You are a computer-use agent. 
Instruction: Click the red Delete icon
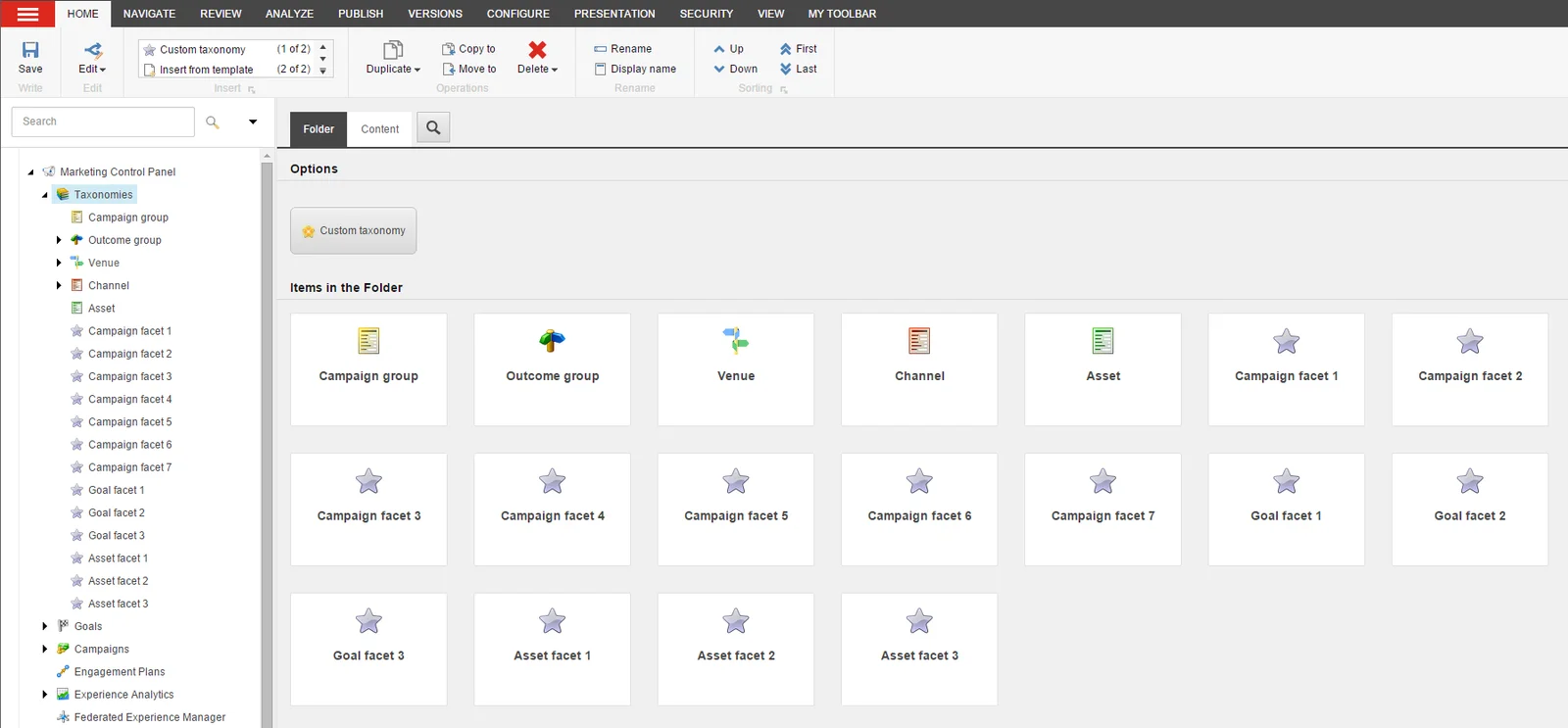point(537,49)
